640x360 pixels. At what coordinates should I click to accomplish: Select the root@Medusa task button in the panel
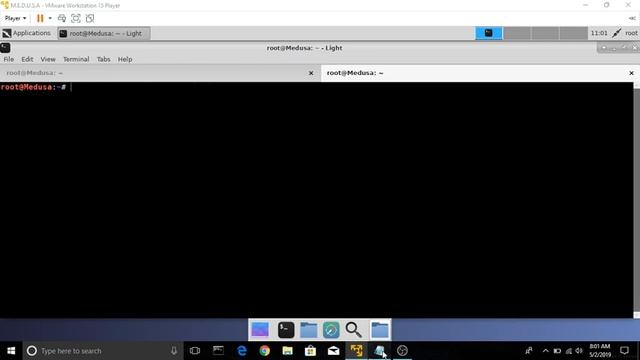104,33
